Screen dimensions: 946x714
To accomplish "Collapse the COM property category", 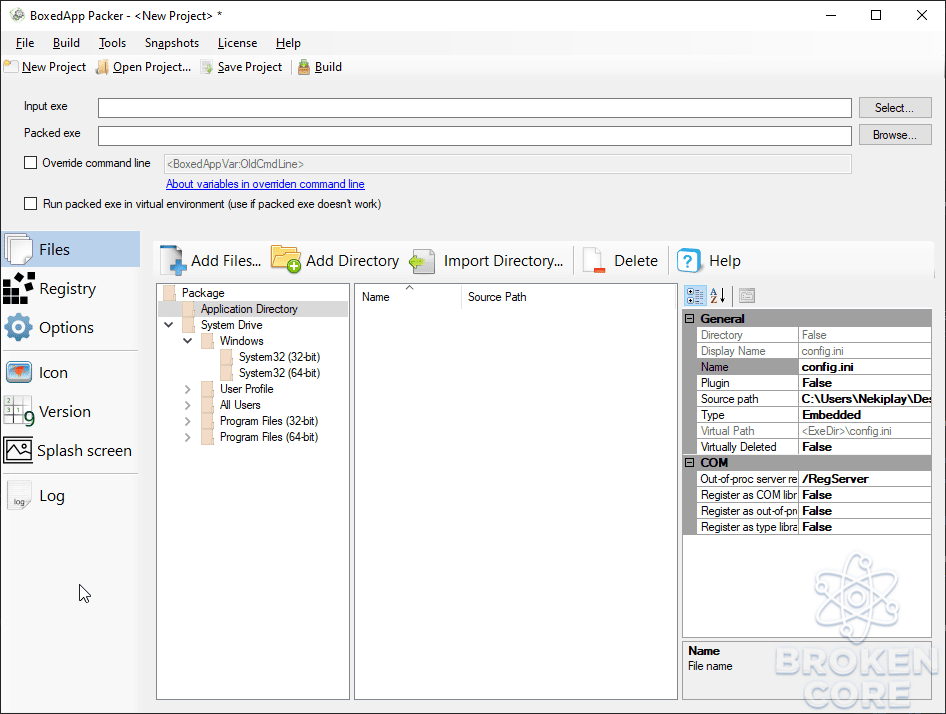I will pos(690,463).
